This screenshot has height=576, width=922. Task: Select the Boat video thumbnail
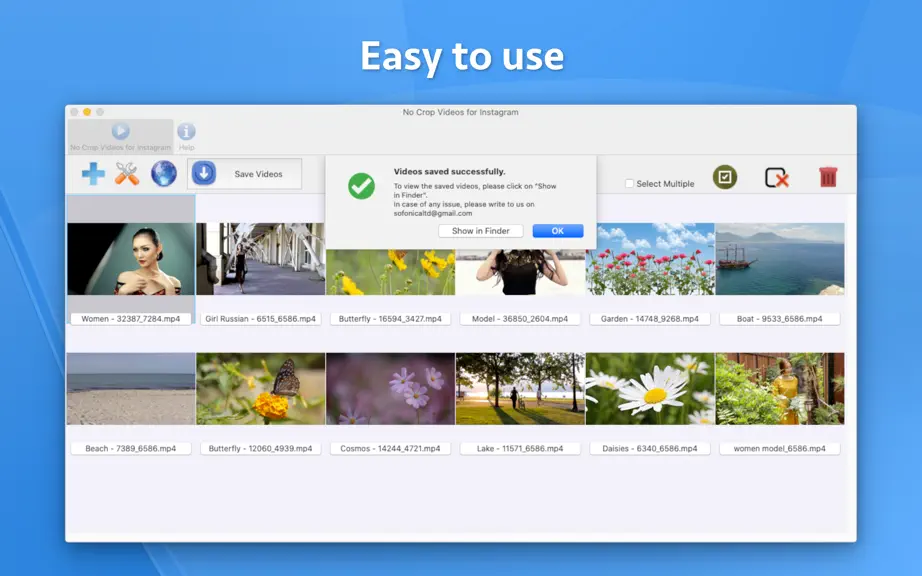pos(780,259)
